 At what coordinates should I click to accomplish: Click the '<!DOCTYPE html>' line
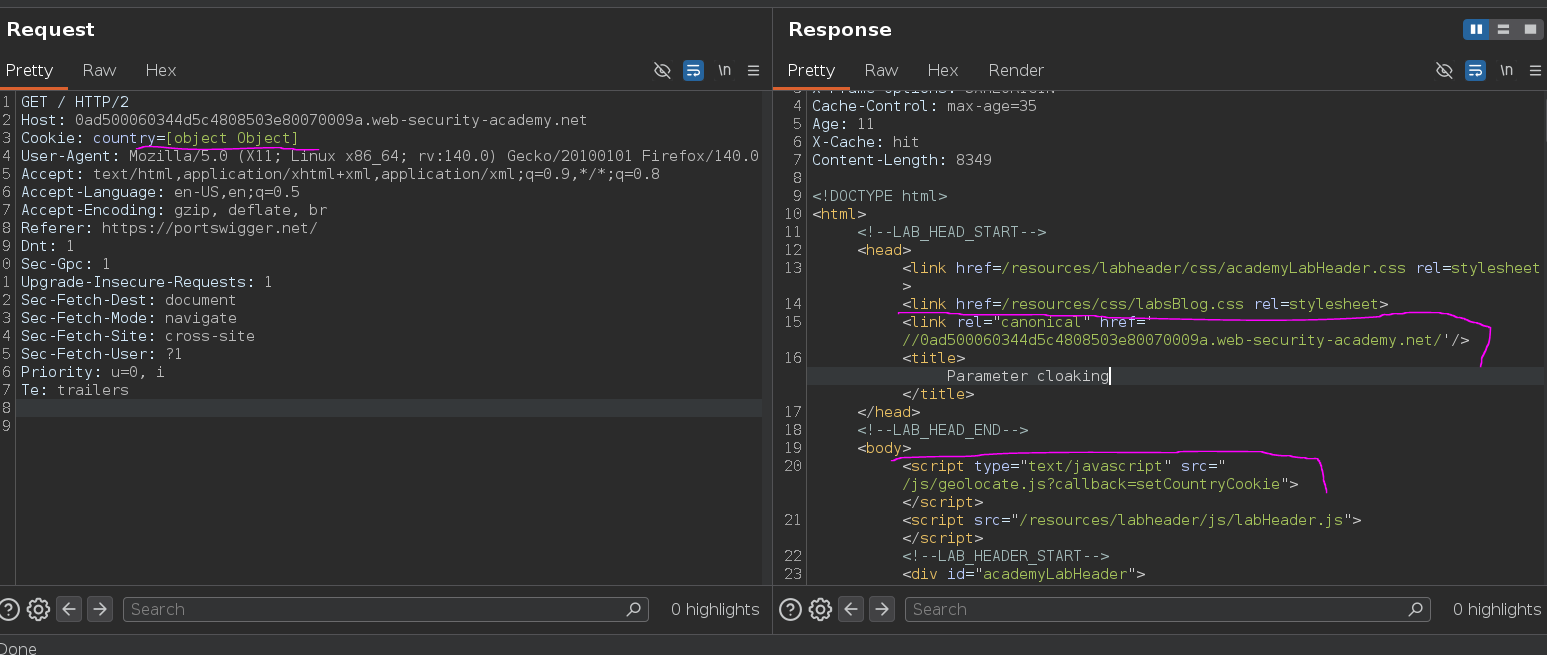click(879, 196)
